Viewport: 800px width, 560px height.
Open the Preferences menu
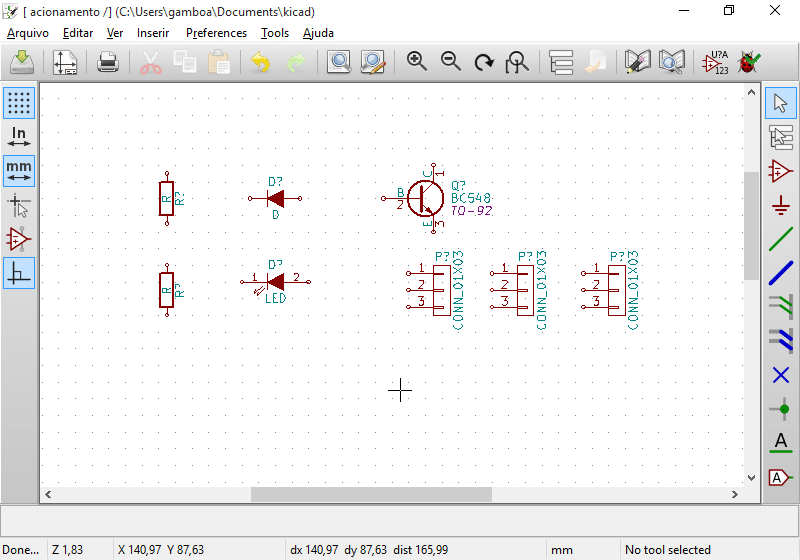[216, 33]
